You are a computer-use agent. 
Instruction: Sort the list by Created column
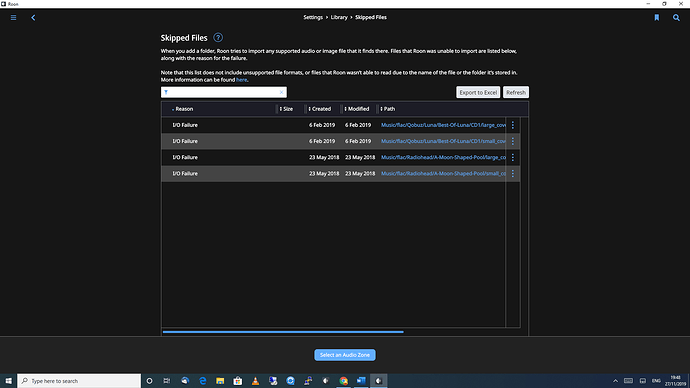[320, 109]
